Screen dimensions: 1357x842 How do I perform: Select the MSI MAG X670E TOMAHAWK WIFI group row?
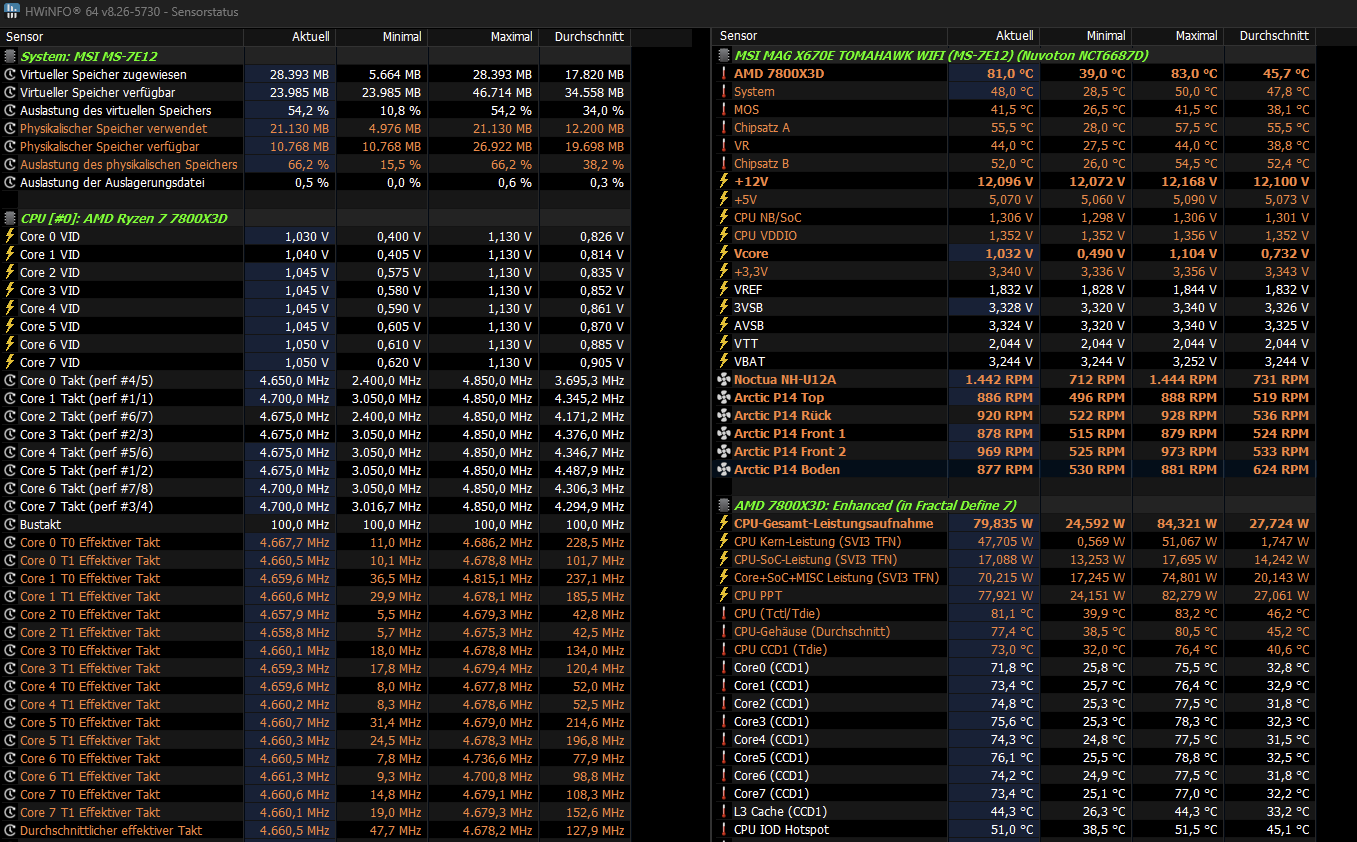(1015, 56)
